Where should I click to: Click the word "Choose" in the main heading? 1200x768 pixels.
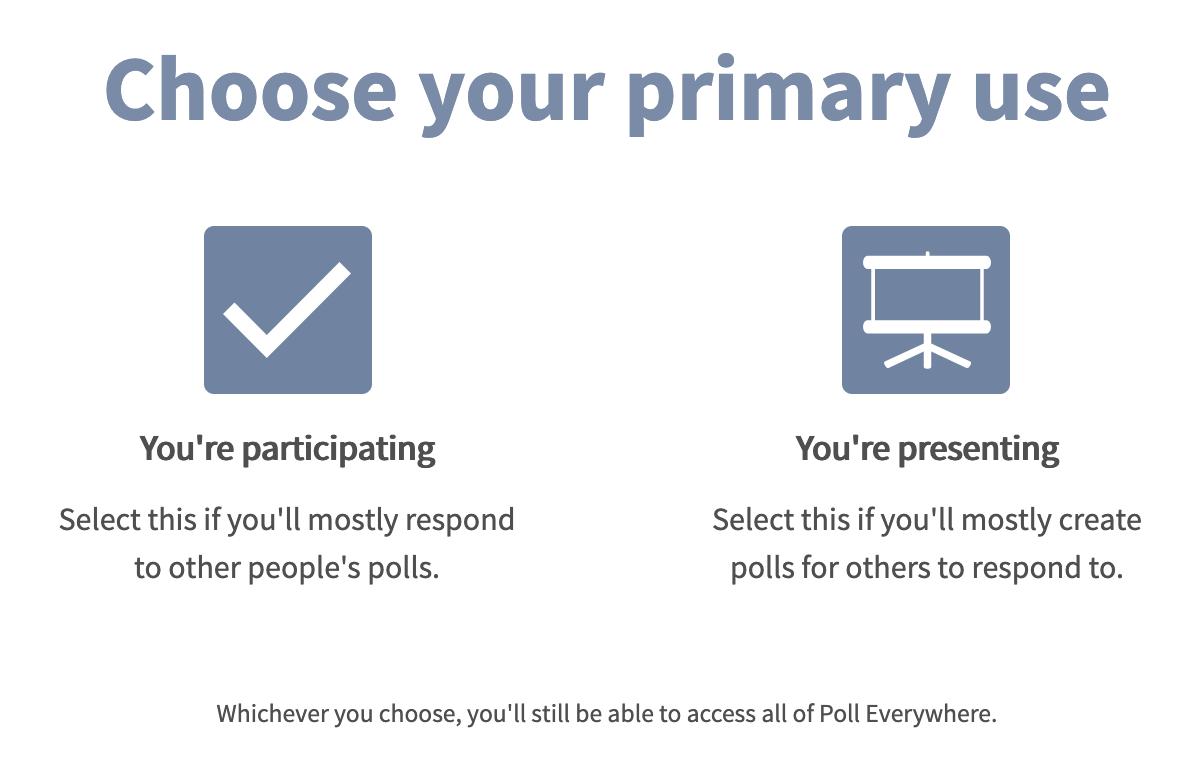[x=251, y=88]
